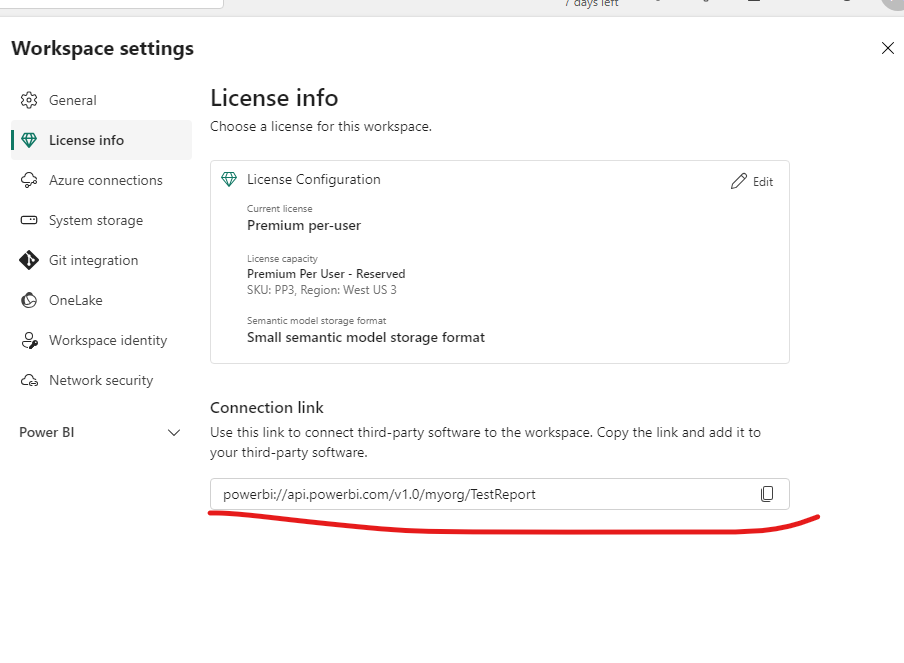
Task: Click the Power BI section label
Action: point(47,432)
